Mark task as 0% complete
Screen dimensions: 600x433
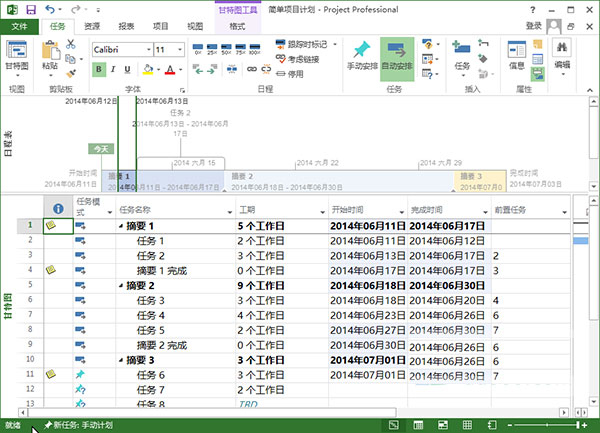coord(198,49)
